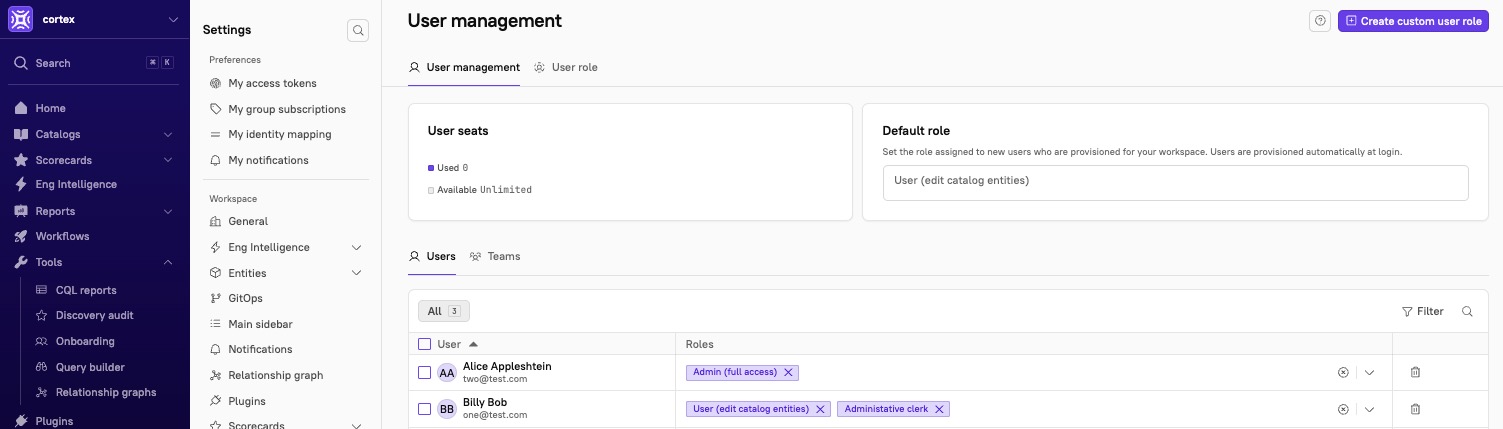The height and width of the screenshot is (429, 1503).
Task: Toggle the select-all User header checkbox
Action: 424,344
